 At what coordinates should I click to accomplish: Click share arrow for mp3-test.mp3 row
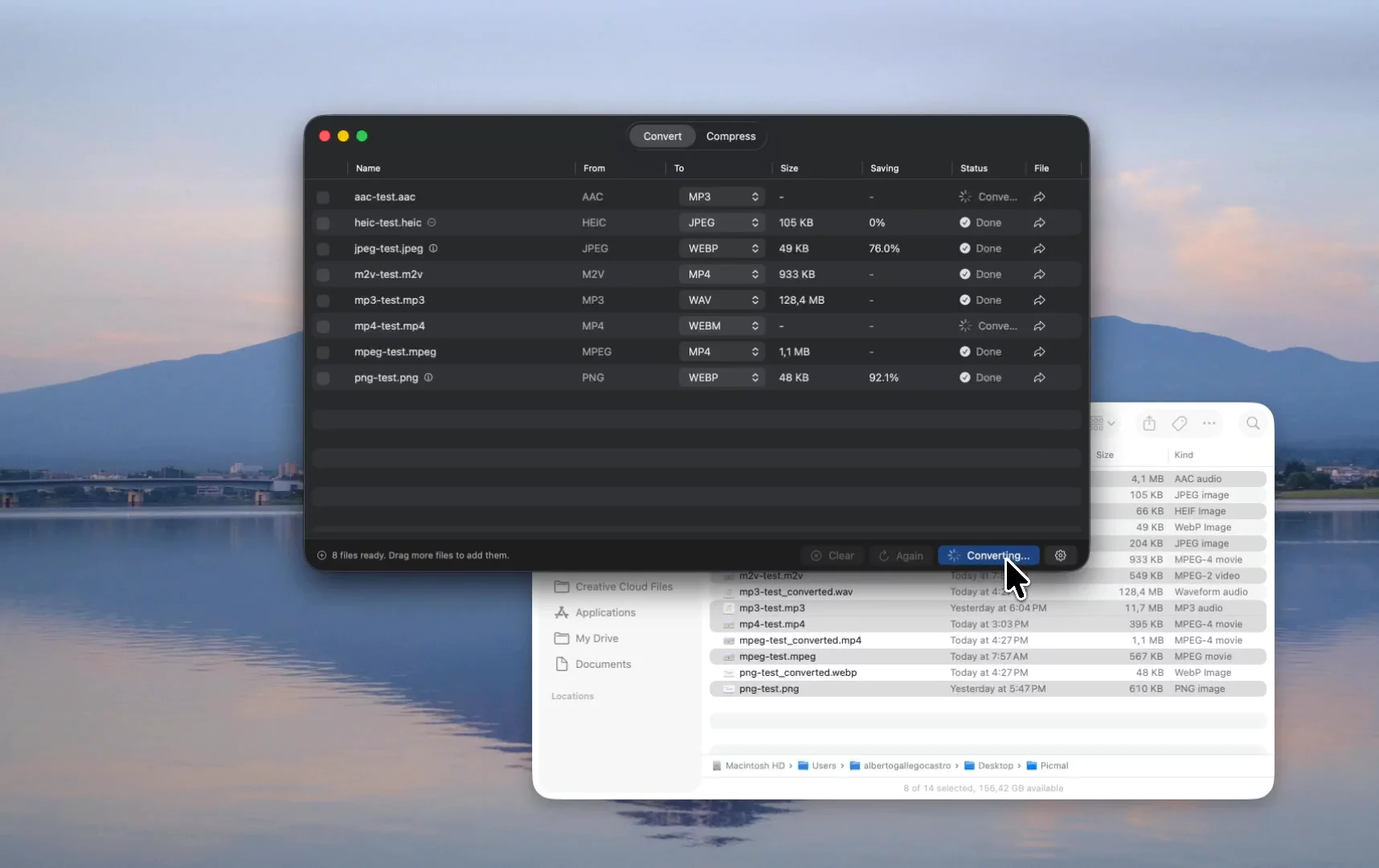tap(1039, 300)
